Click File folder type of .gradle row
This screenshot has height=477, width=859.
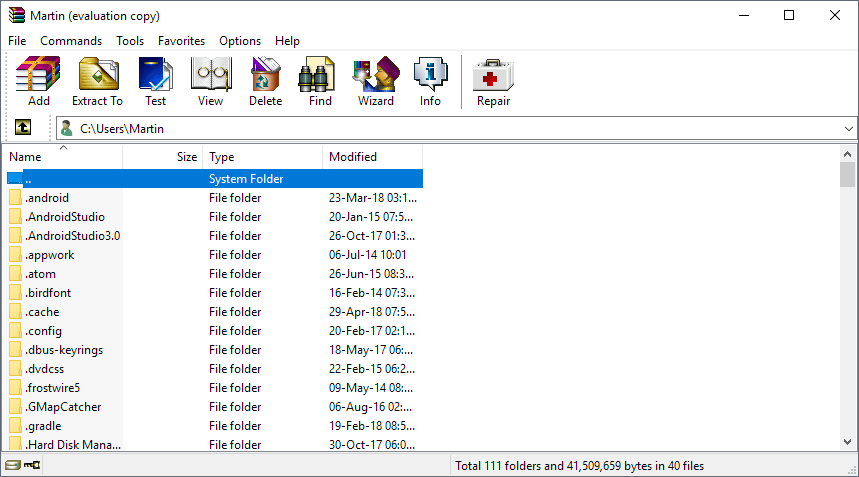[x=235, y=426]
